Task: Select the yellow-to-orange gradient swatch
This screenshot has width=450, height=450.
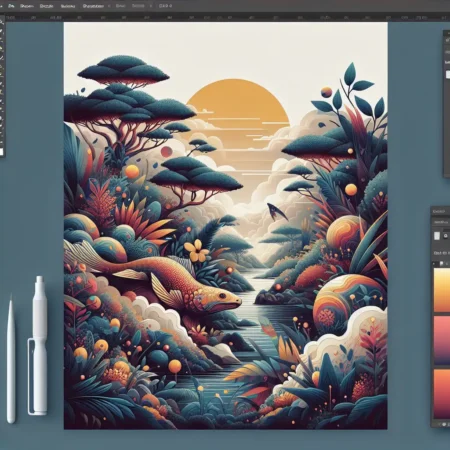Action: 442,289
